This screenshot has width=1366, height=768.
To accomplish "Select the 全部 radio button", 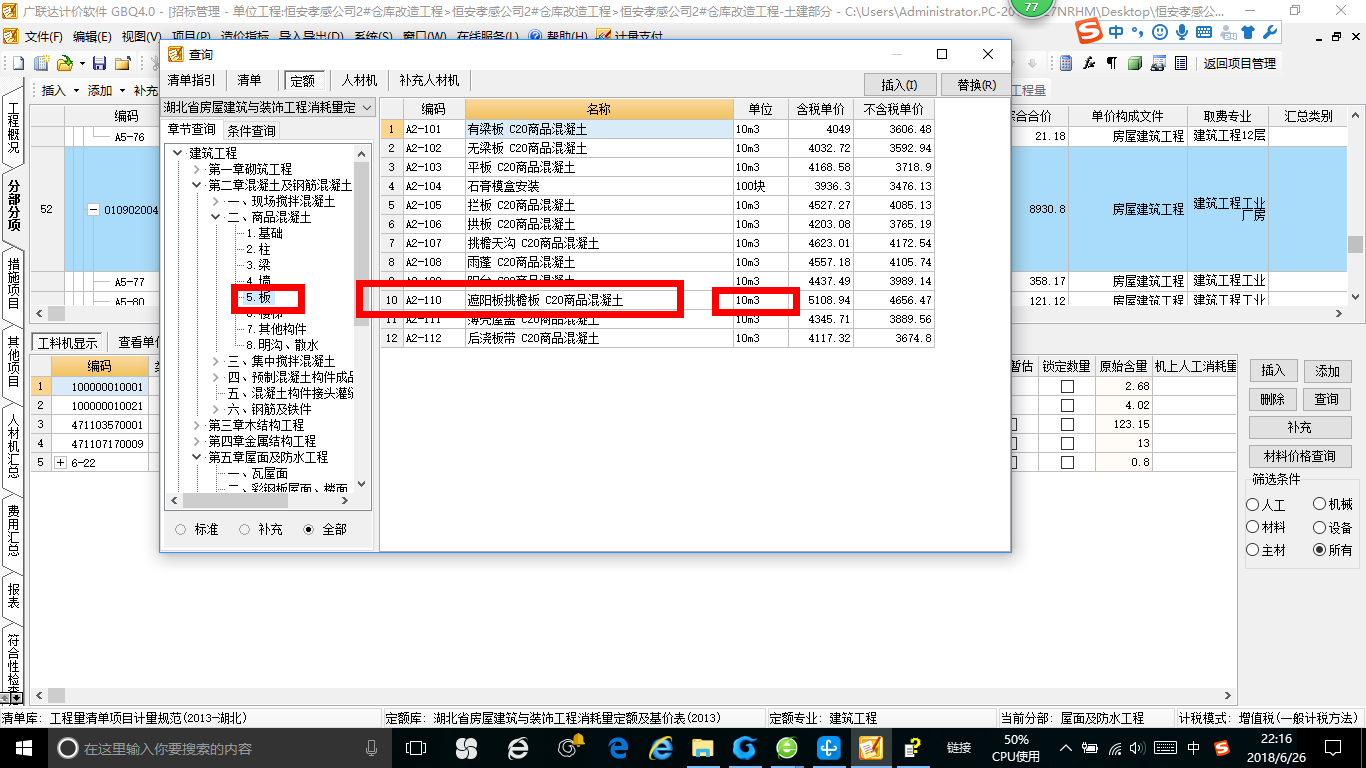I will pyautogui.click(x=308, y=529).
